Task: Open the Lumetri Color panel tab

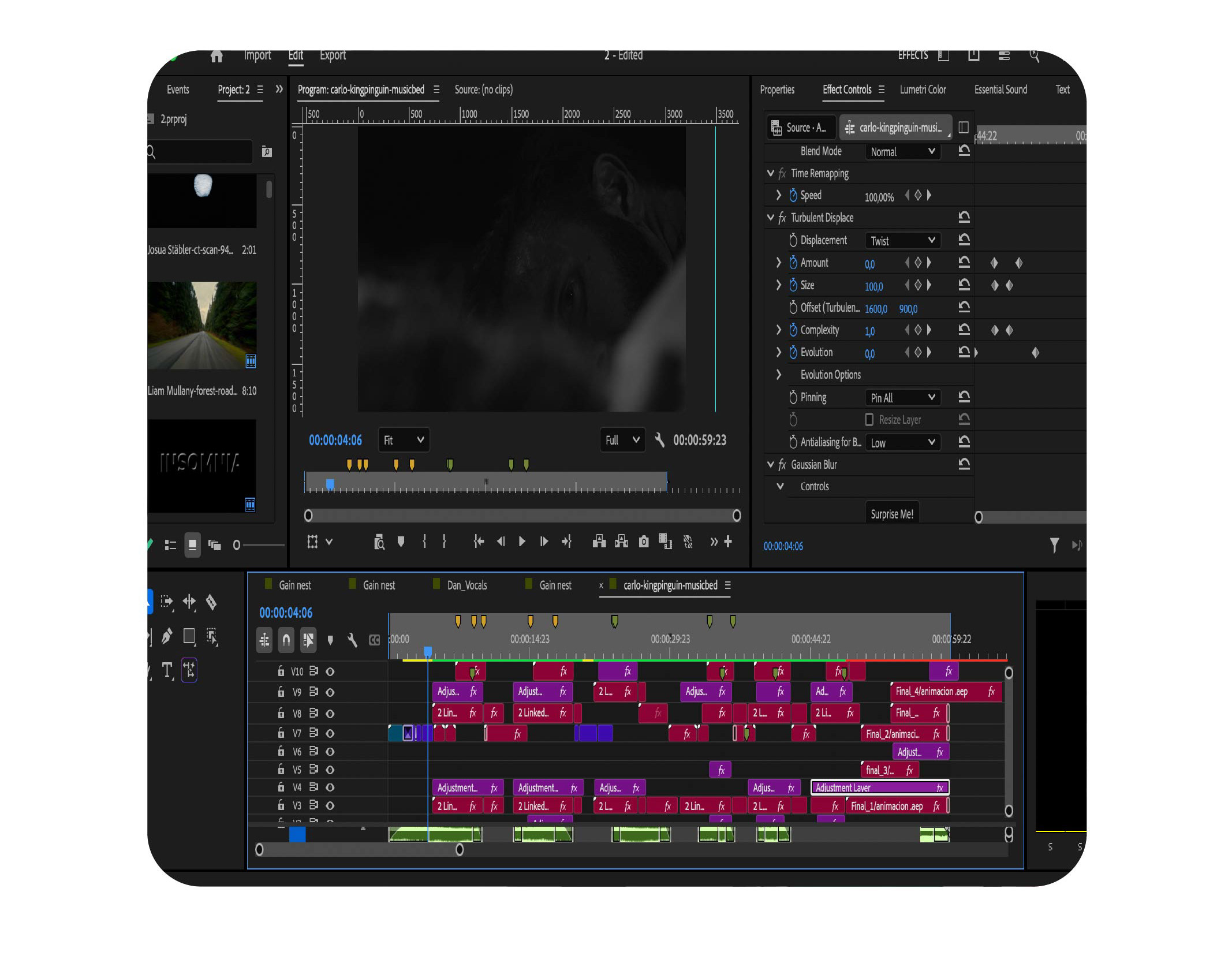Action: (923, 89)
